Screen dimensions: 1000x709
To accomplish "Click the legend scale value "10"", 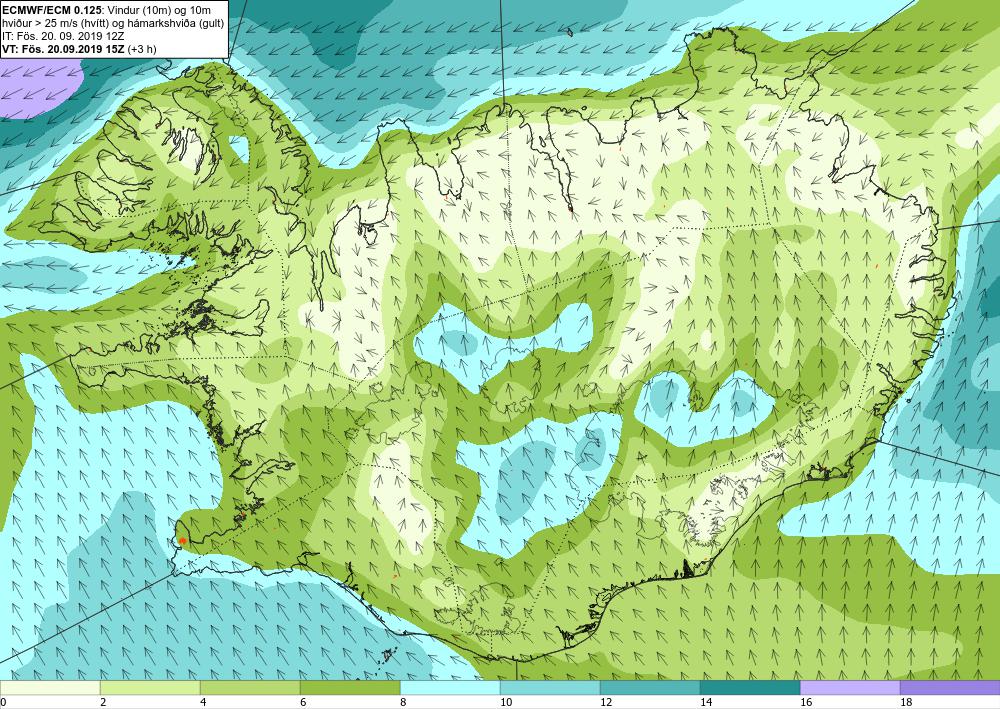I will coord(506,703).
